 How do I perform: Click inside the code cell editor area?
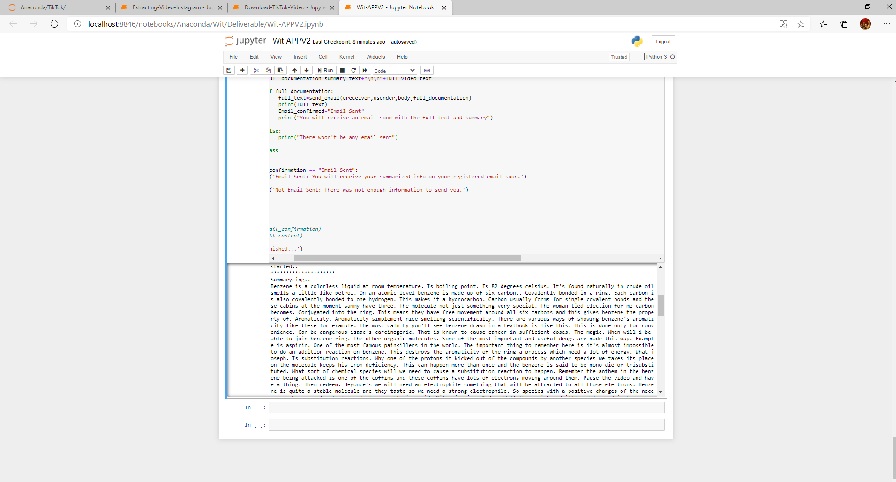coord(467,166)
